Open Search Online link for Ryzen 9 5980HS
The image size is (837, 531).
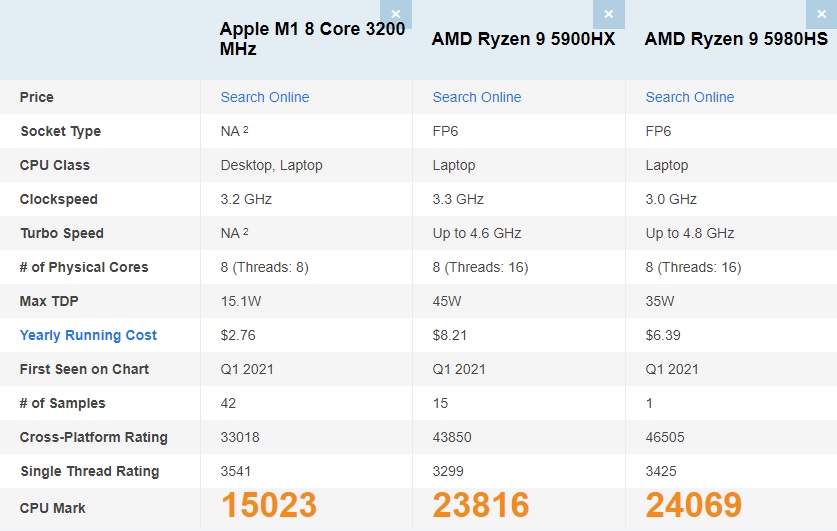[x=690, y=97]
